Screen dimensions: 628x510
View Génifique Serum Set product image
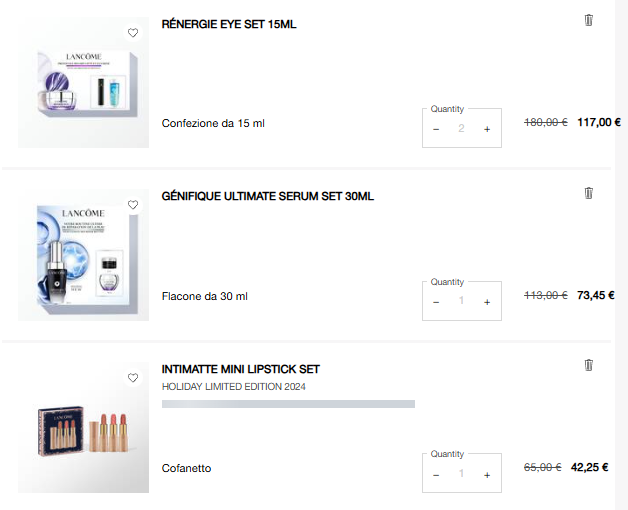[x=84, y=257]
